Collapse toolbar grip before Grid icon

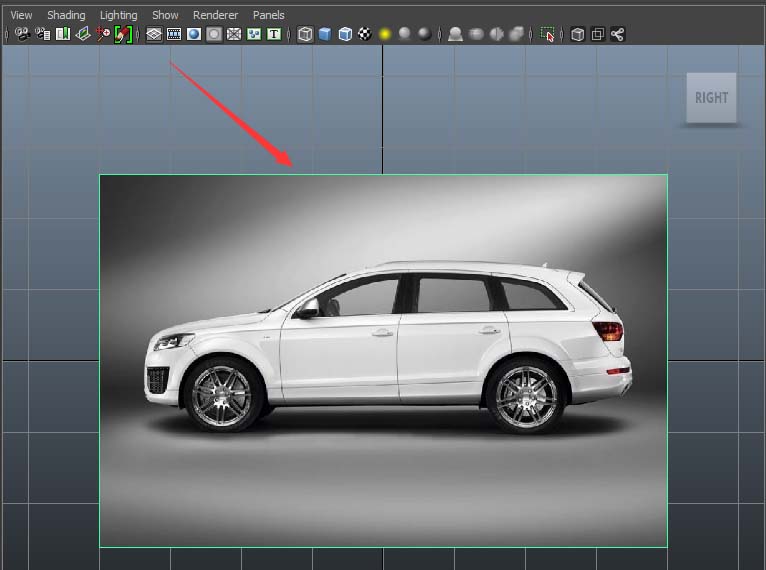tap(138, 34)
